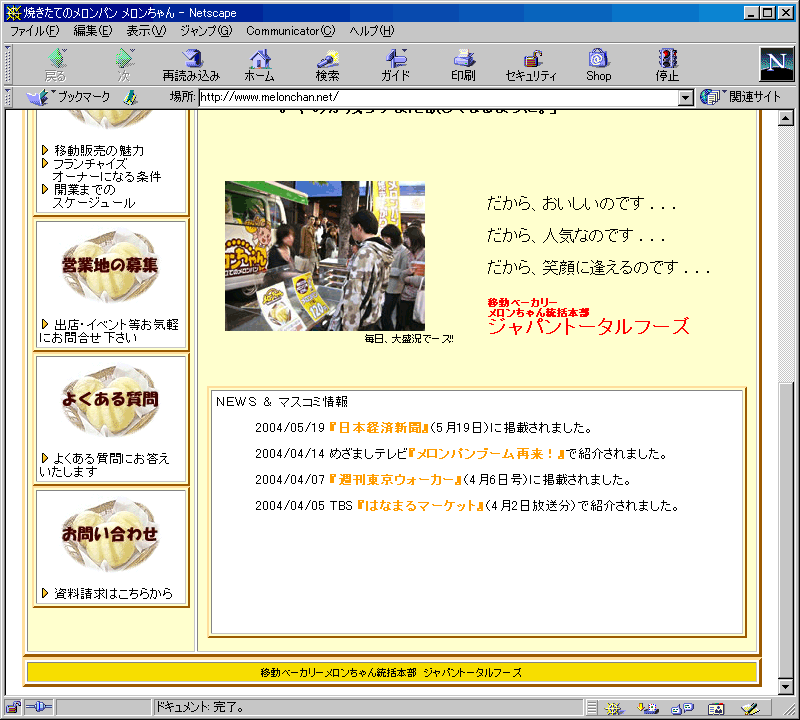
Task: Click the Shop toolbar icon
Action: tap(598, 65)
